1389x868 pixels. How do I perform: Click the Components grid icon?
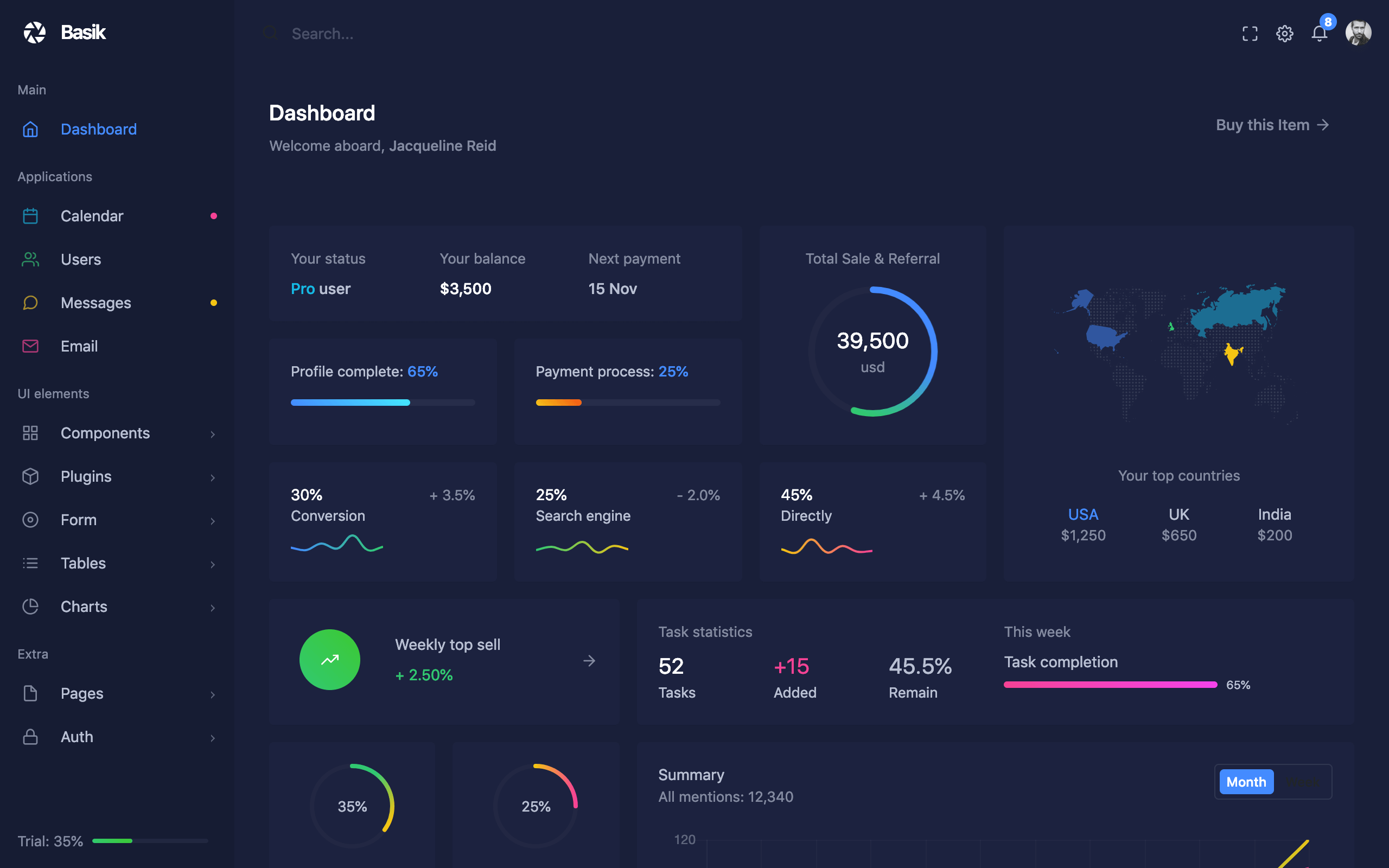click(x=30, y=433)
